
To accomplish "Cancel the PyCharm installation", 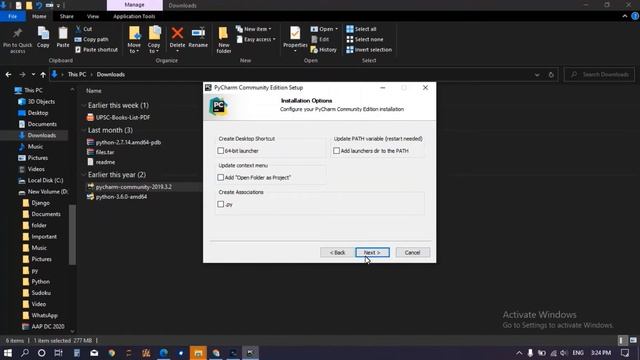I will coord(412,252).
